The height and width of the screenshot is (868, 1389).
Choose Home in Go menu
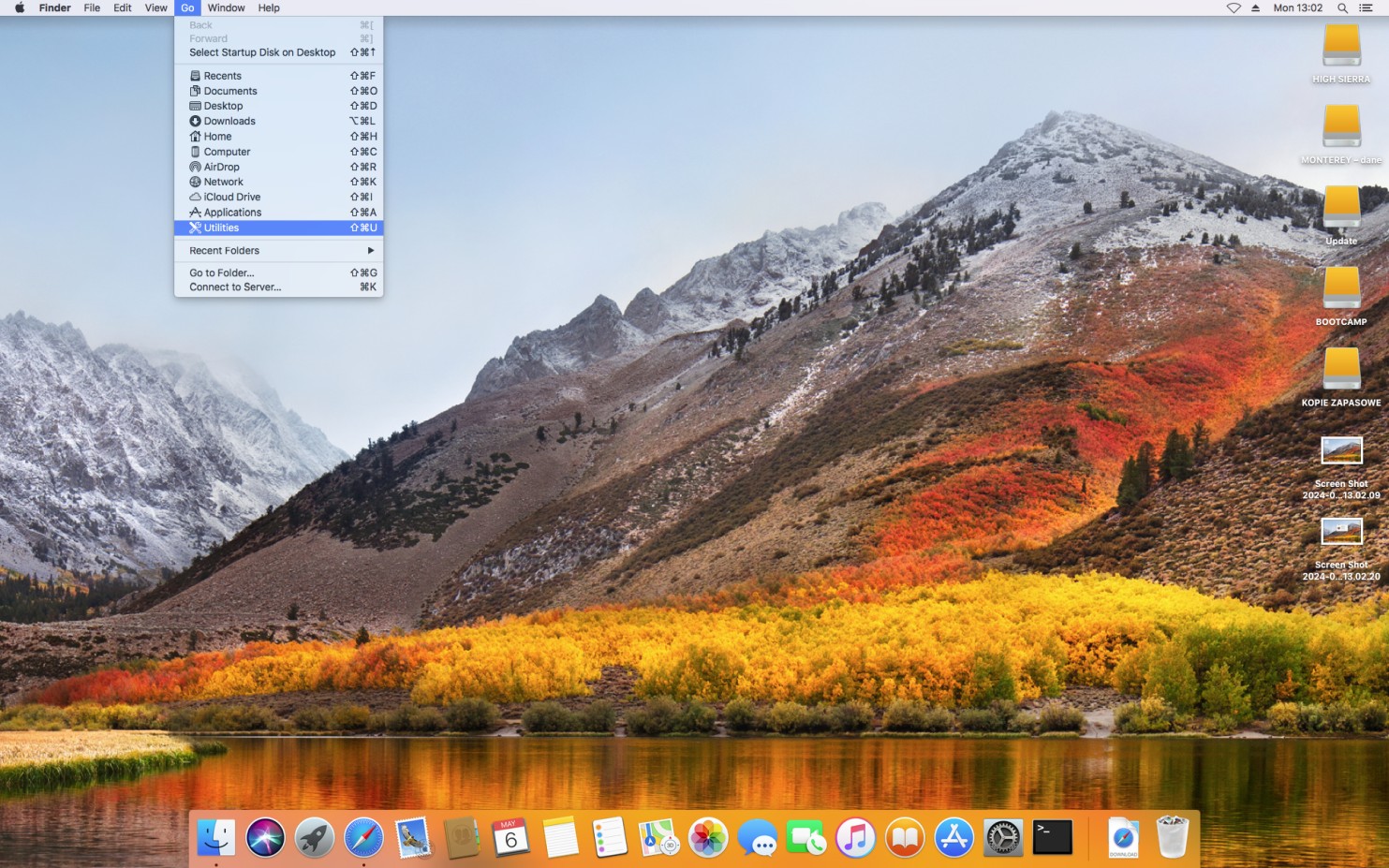pyautogui.click(x=278, y=137)
